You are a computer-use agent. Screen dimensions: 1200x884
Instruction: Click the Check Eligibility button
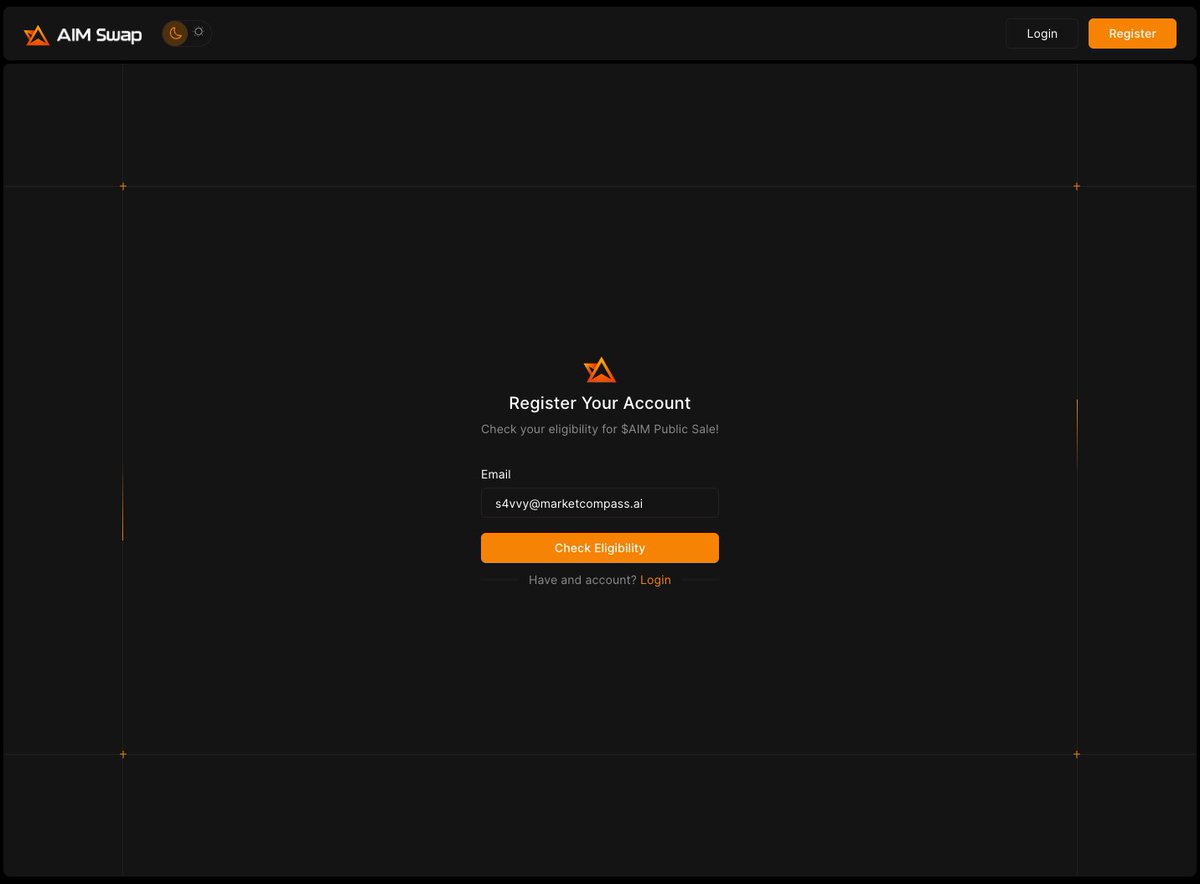click(x=600, y=548)
